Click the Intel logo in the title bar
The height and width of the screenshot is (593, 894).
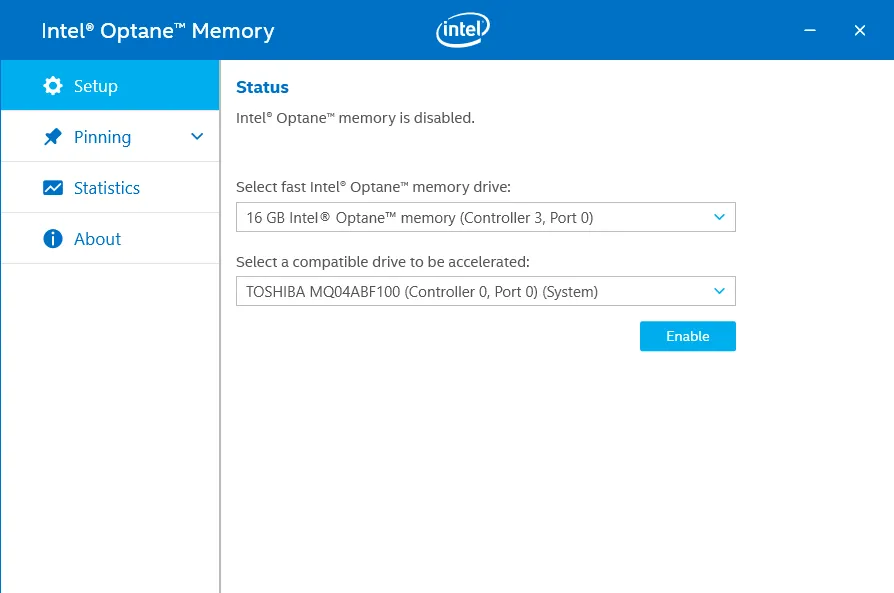coord(462,30)
